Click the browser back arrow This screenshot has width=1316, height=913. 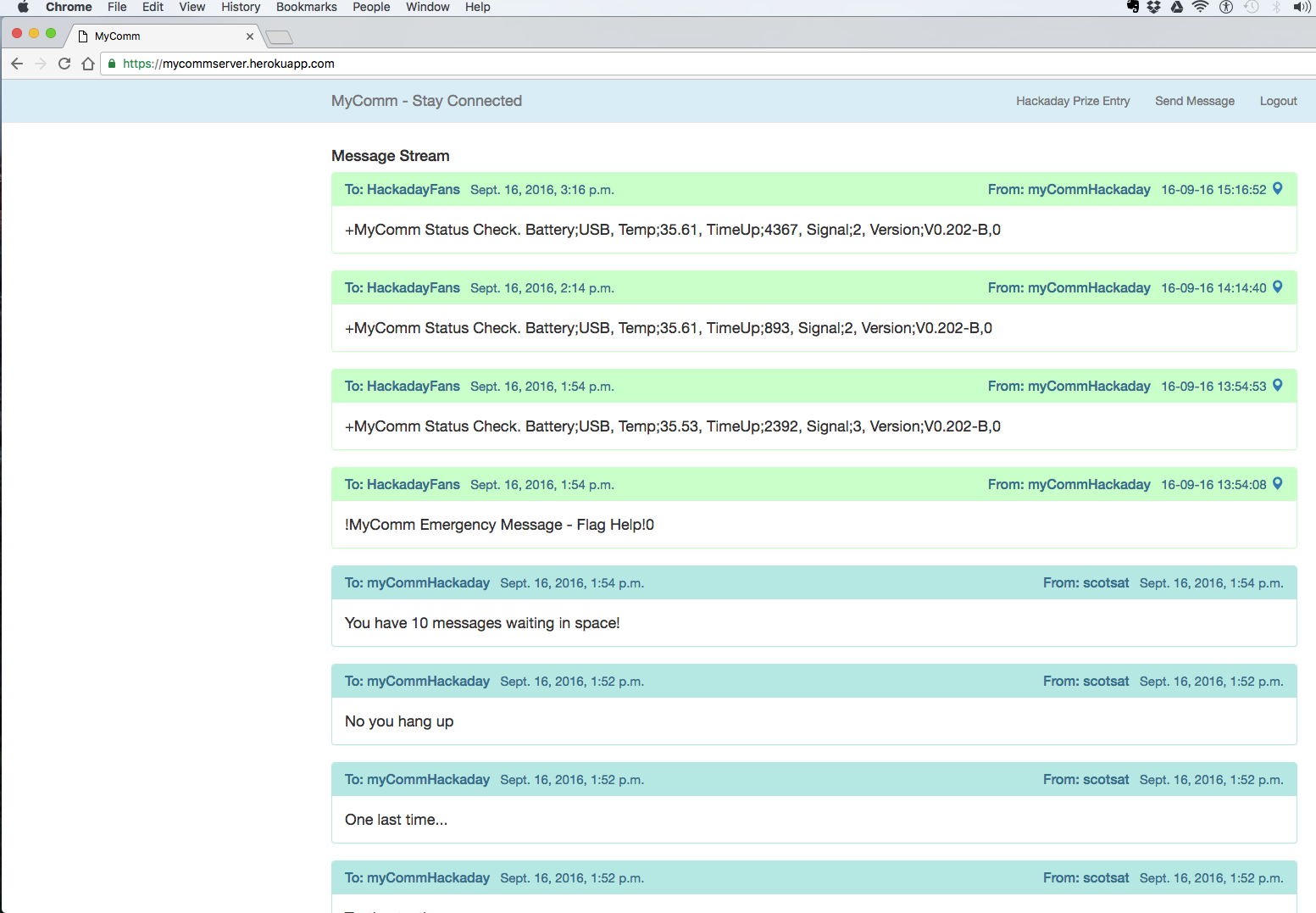[x=17, y=64]
